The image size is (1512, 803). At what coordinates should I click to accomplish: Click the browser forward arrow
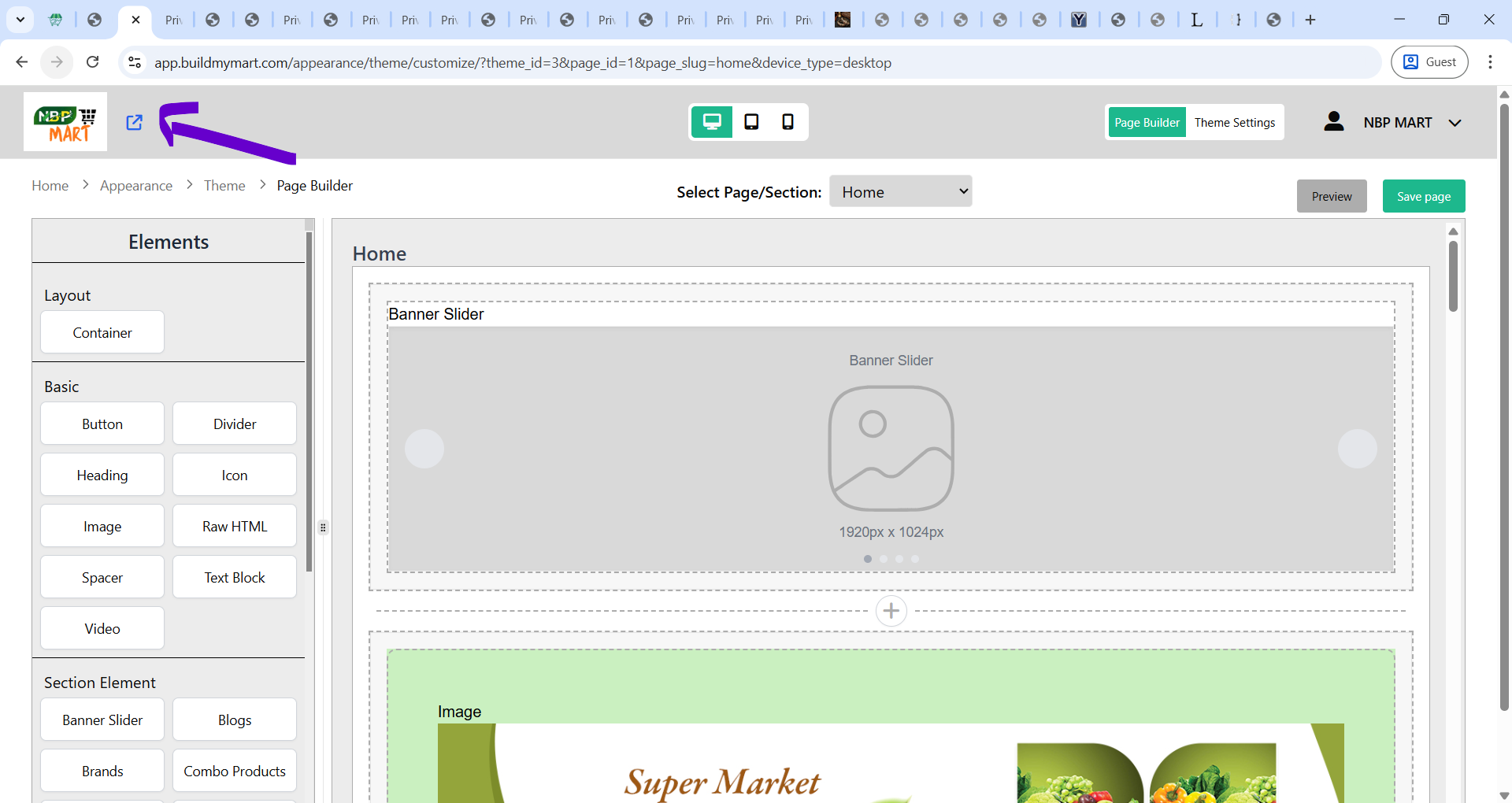click(57, 62)
